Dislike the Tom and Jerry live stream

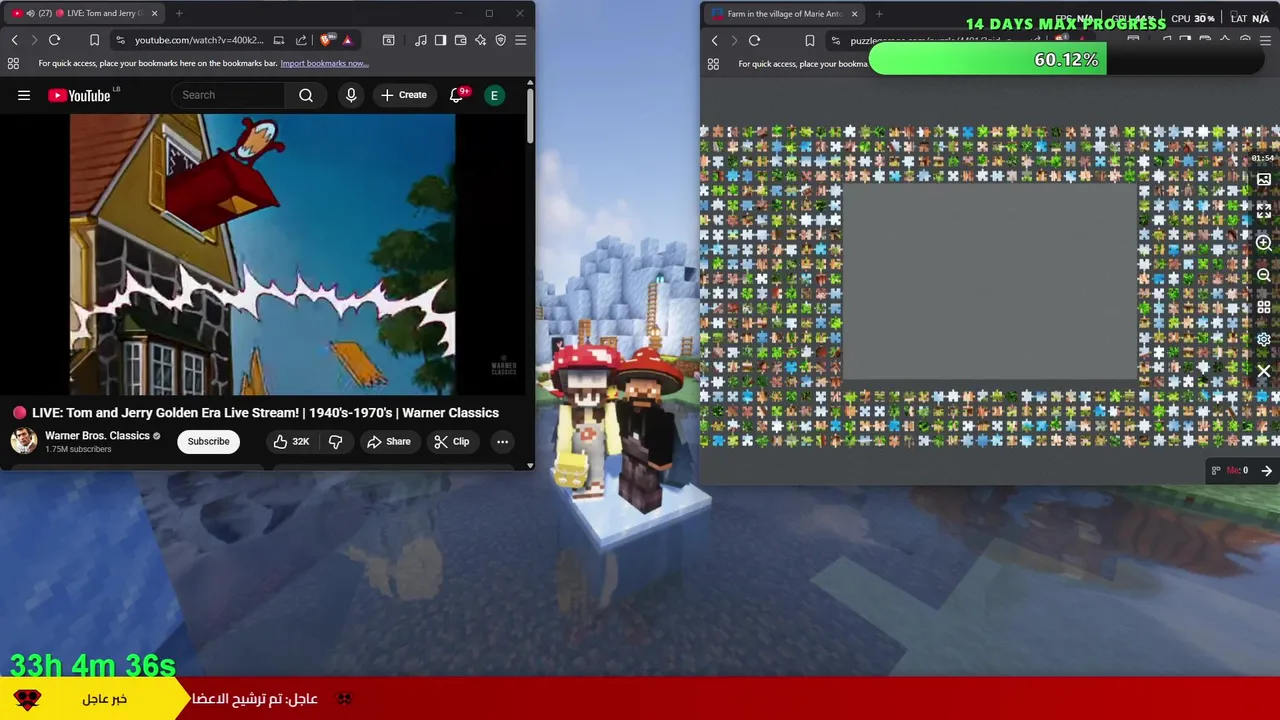tap(336, 441)
